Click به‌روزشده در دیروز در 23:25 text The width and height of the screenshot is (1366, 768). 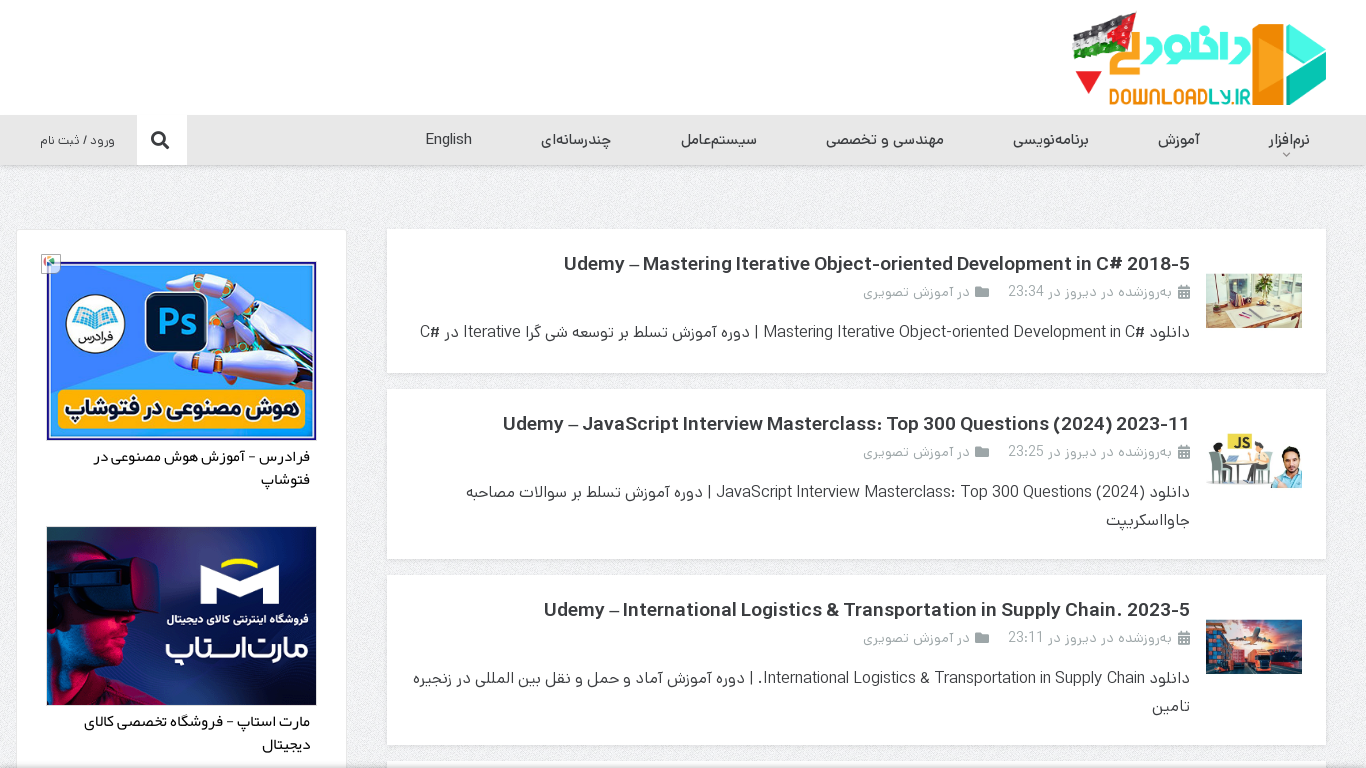1090,452
